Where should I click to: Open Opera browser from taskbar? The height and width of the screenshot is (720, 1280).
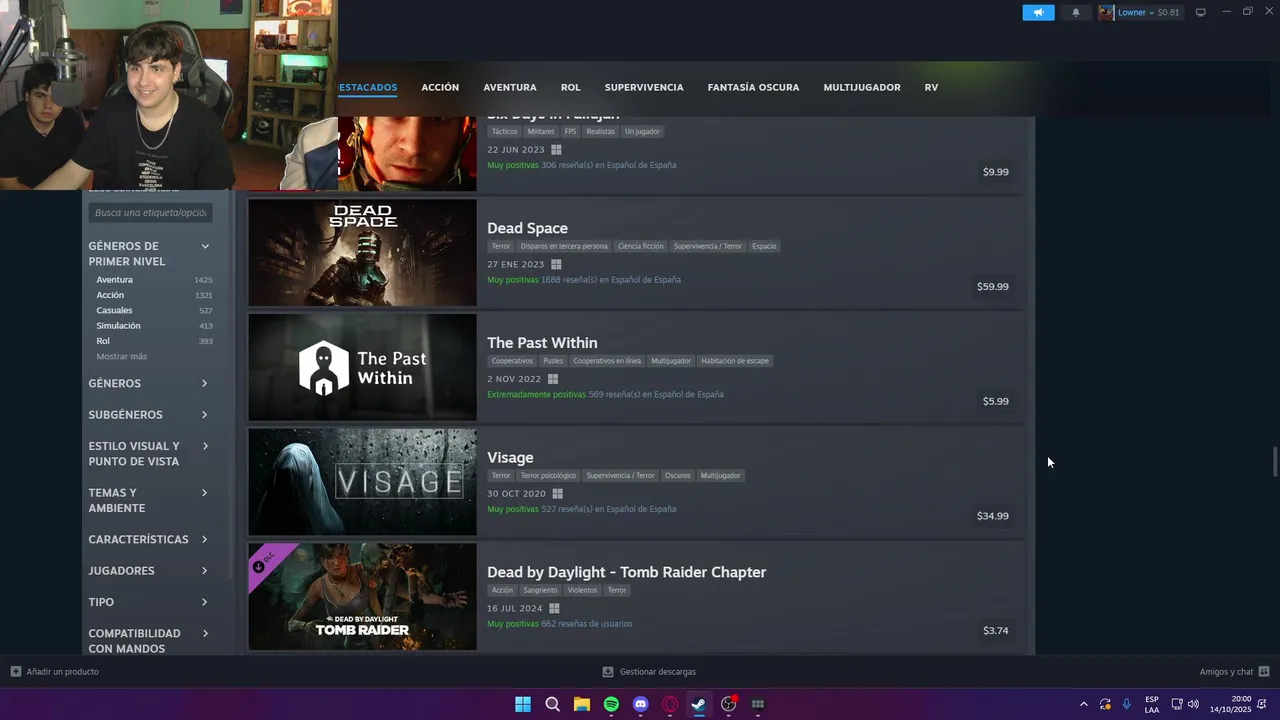[670, 704]
